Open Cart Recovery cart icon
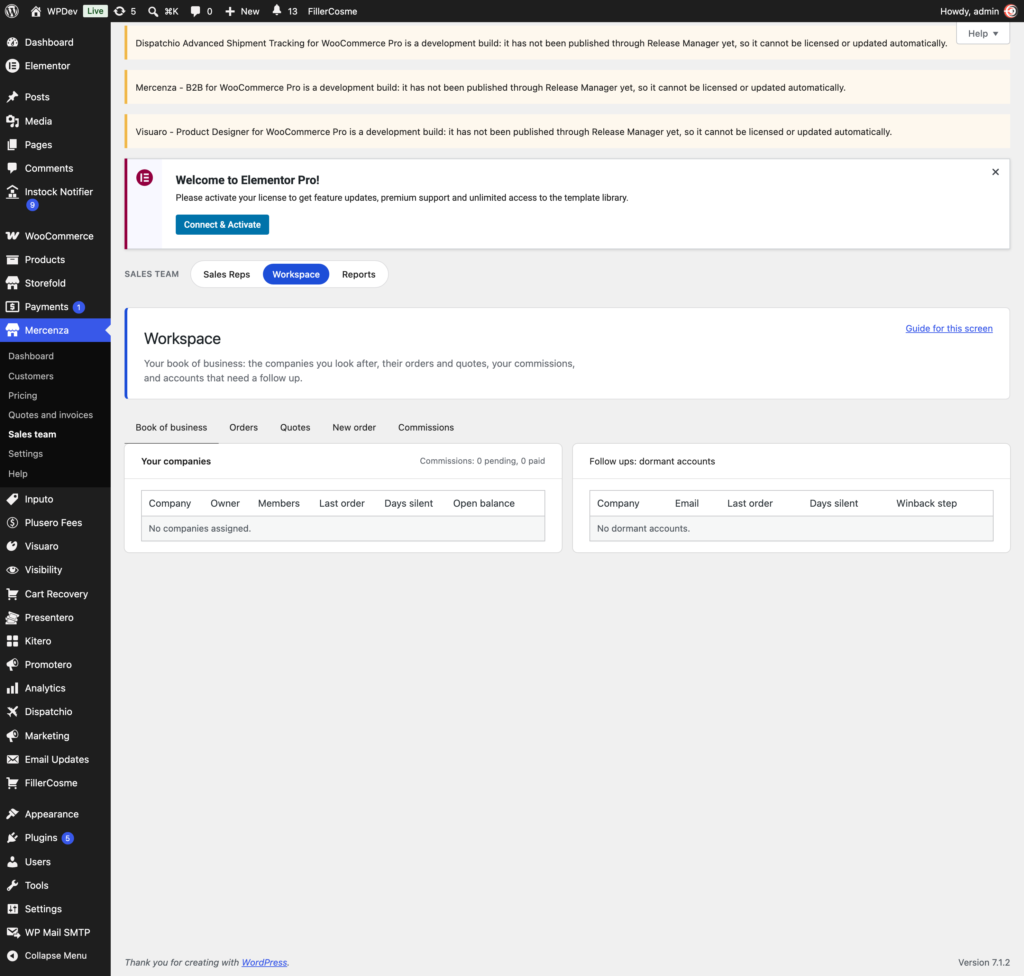 (12, 594)
